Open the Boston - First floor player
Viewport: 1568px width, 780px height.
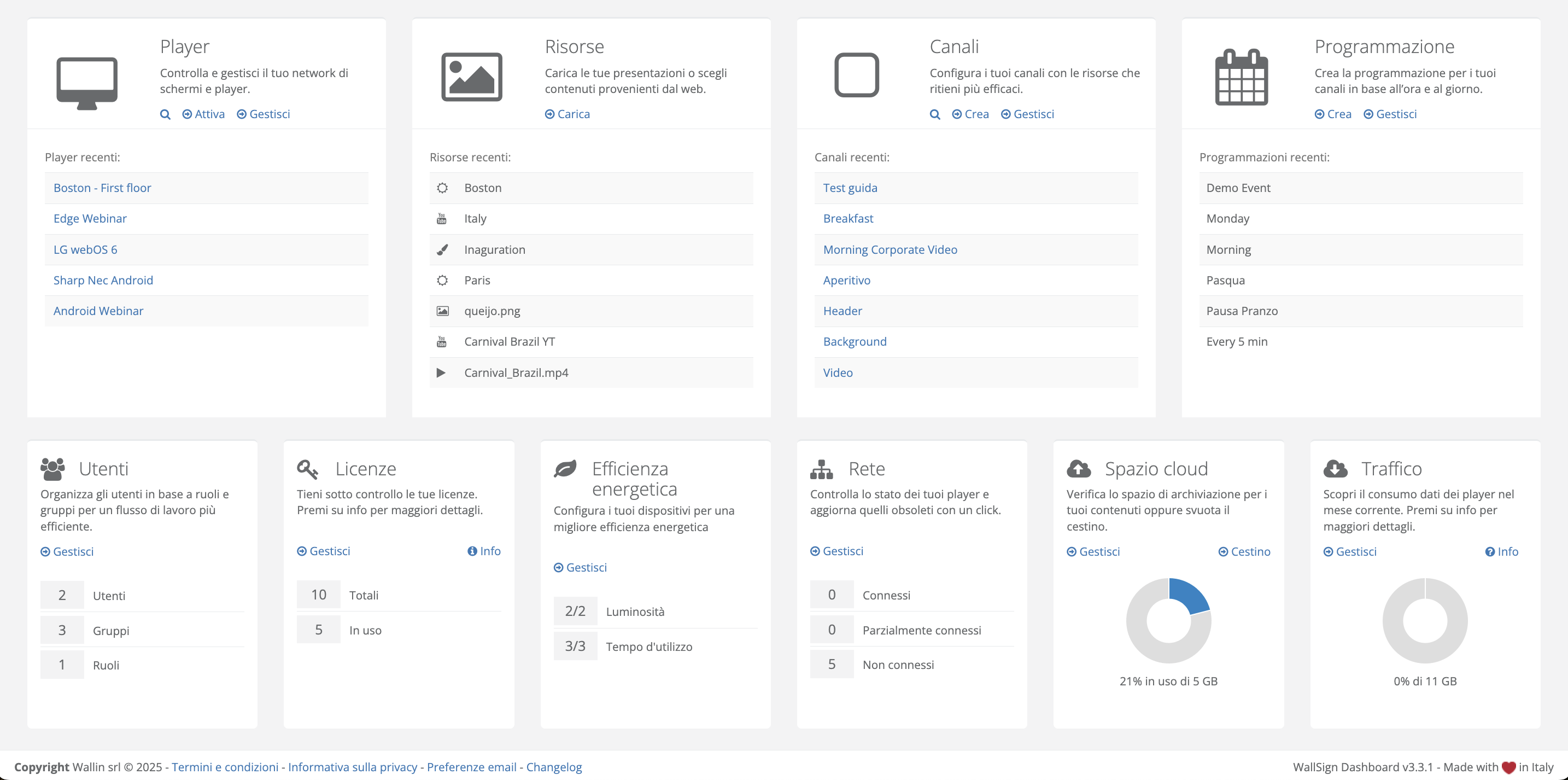click(102, 188)
